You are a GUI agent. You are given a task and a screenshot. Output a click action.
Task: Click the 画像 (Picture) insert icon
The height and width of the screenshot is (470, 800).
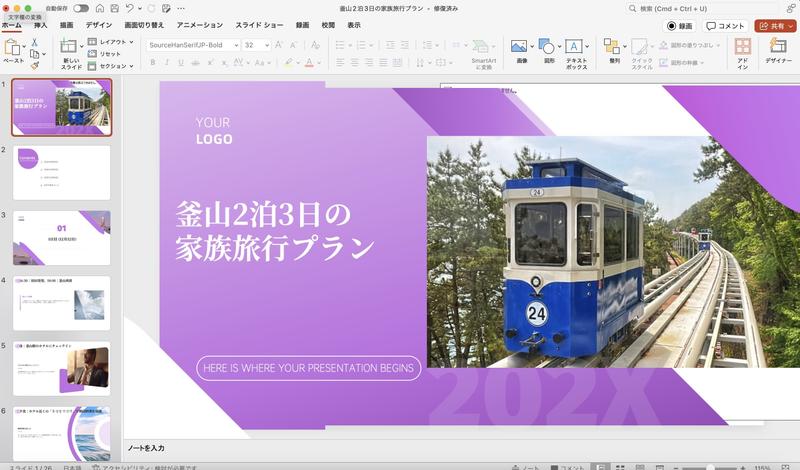coord(519,46)
